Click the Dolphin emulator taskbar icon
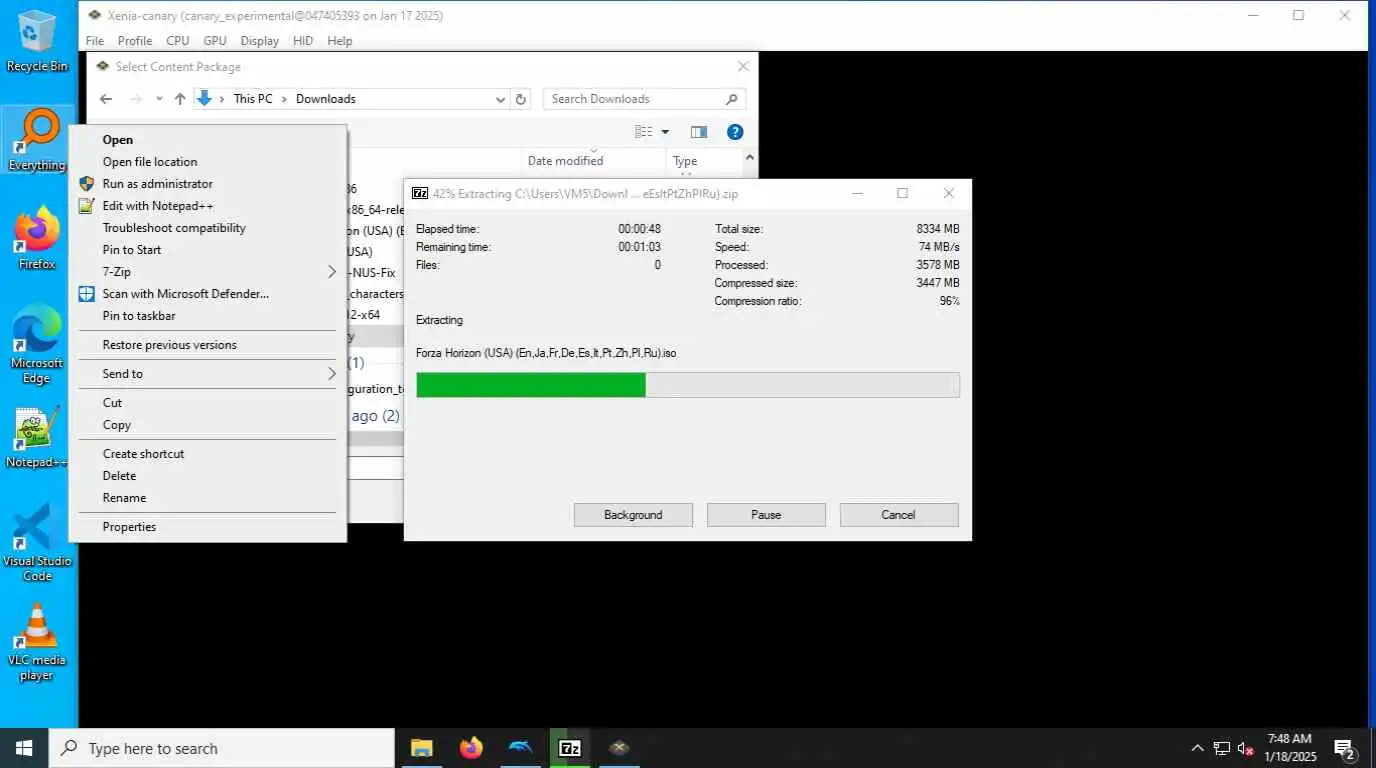Screen dimensions: 1376x768 (521, 748)
